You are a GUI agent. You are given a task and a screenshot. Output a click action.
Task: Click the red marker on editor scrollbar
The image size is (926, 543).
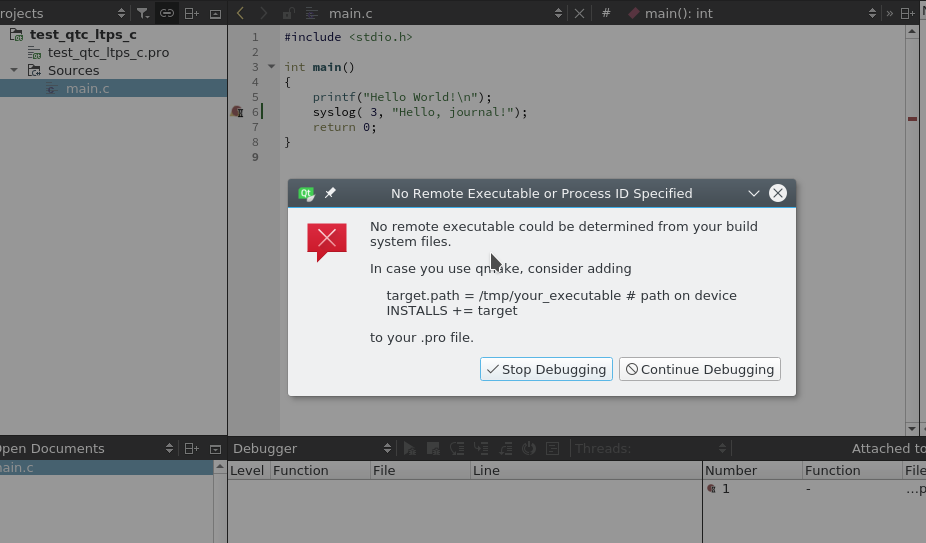[x=912, y=119]
